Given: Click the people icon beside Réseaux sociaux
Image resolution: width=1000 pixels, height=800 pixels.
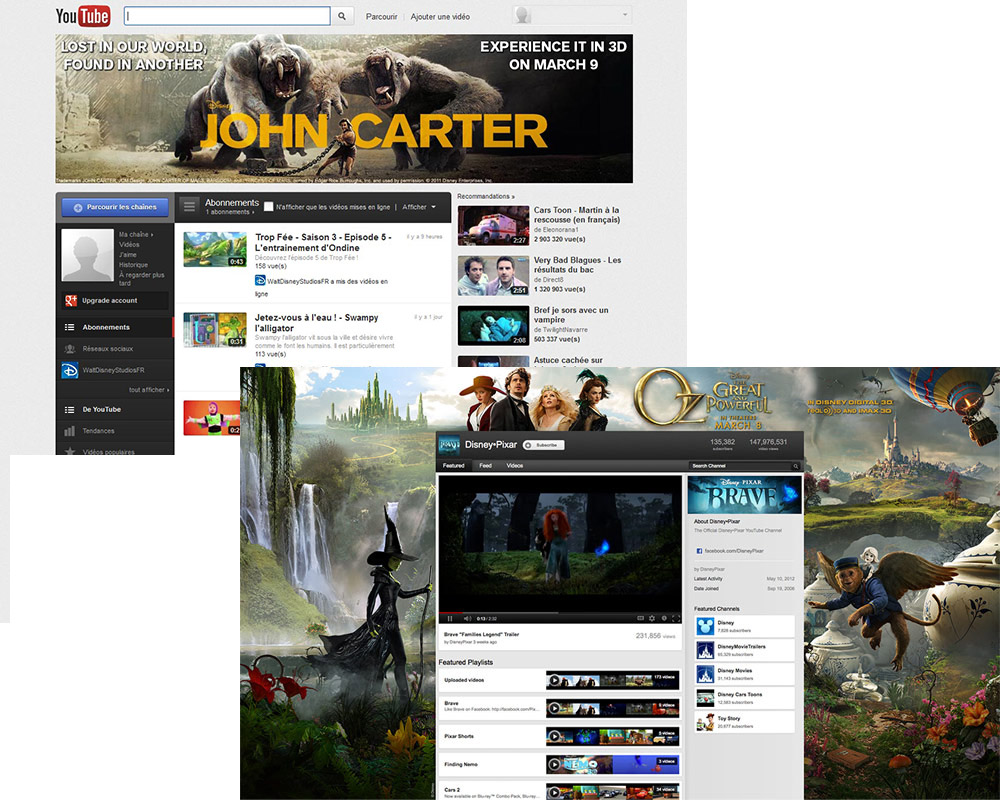Looking at the screenshot, I should 70,349.
